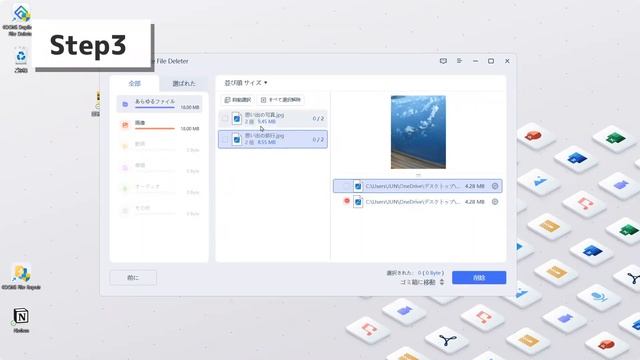Click the image file icon of 思い出の旅行.jpg
The height and width of the screenshot is (360, 640).
(237, 139)
